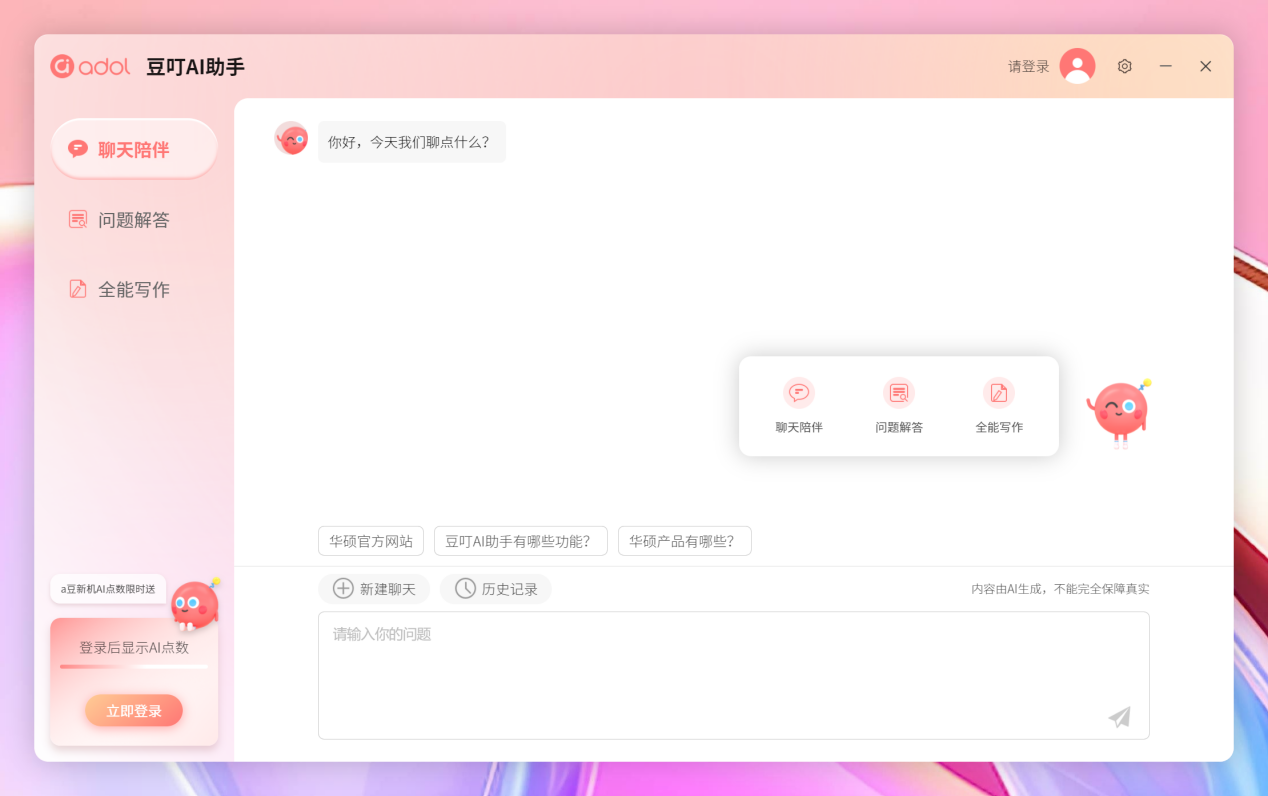1268x796 pixels.
Task: Click the 请登录 link
Action: (x=1029, y=67)
